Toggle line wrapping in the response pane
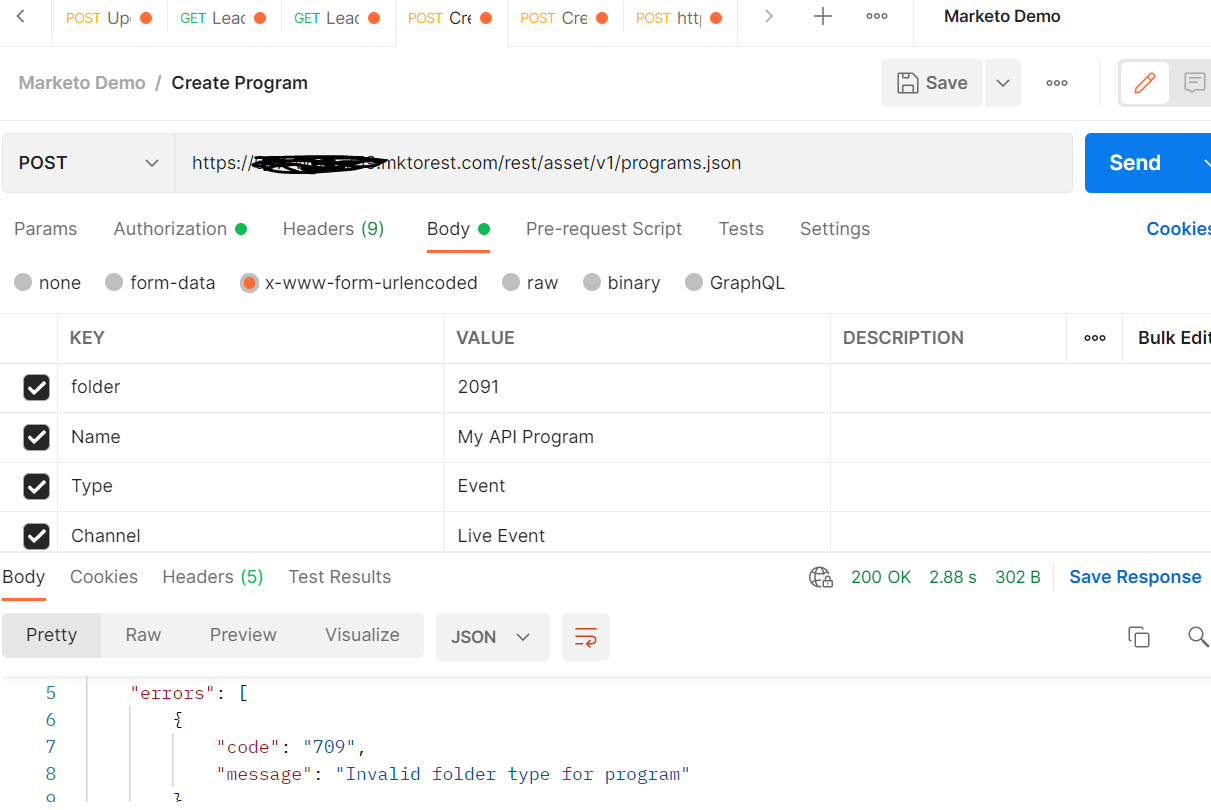Image resolution: width=1211 pixels, height=810 pixels. pos(586,637)
